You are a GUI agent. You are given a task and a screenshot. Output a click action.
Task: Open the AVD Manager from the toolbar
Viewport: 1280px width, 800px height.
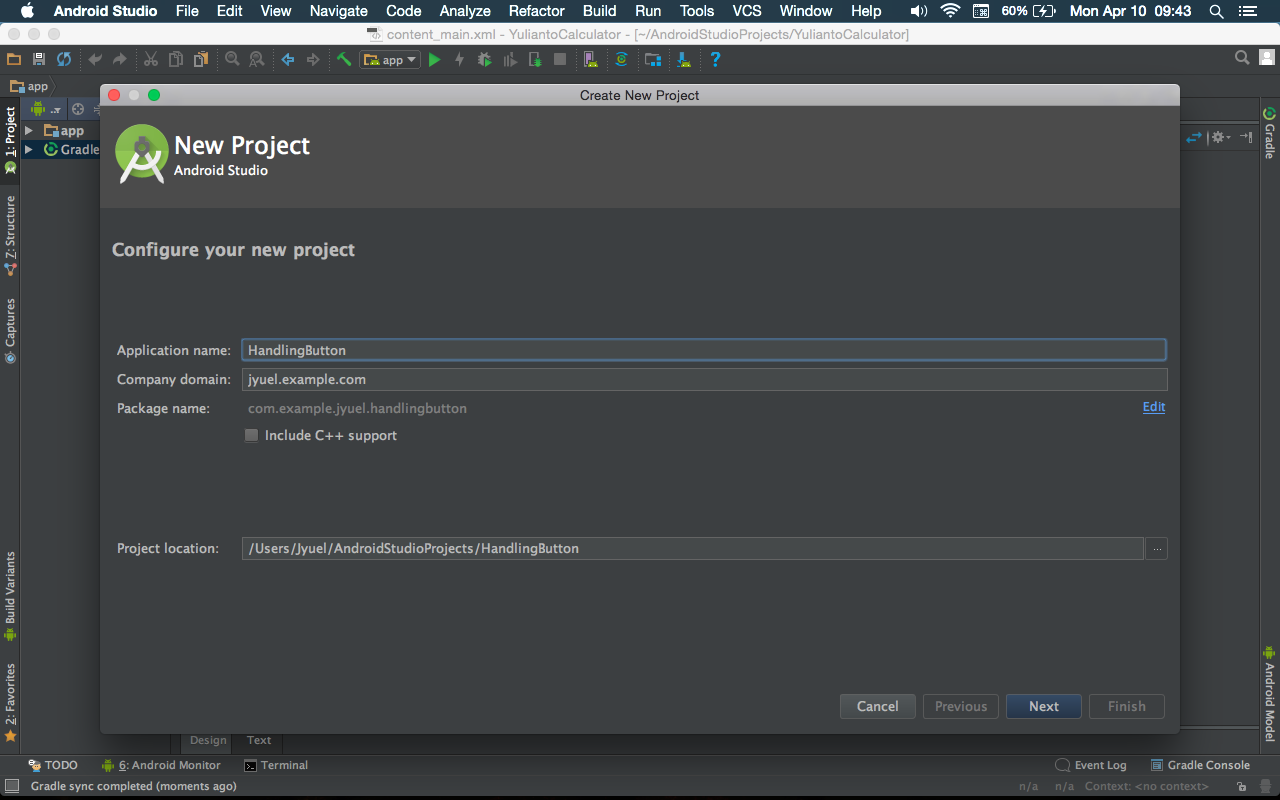(591, 59)
